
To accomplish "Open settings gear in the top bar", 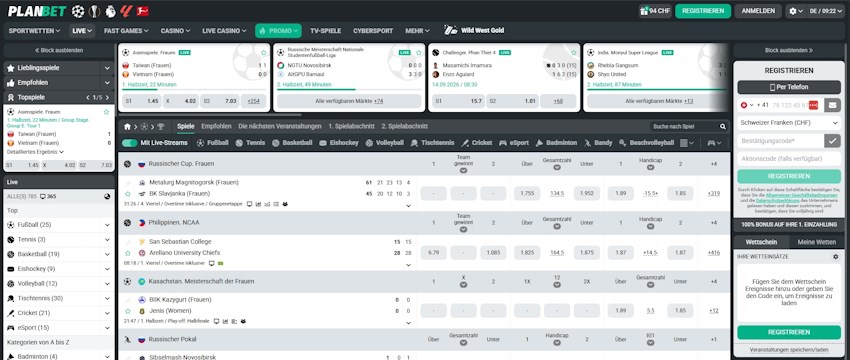I will click(793, 11).
